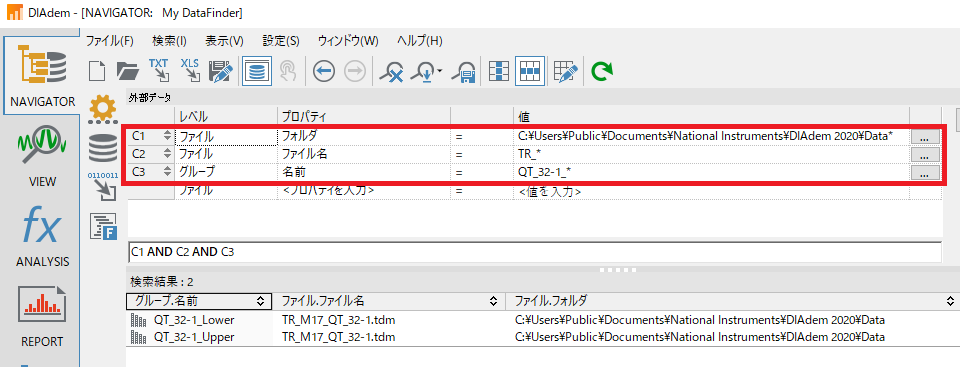Click the Open folder toolbar icon
This screenshot has width=960, height=367.
click(x=128, y=72)
